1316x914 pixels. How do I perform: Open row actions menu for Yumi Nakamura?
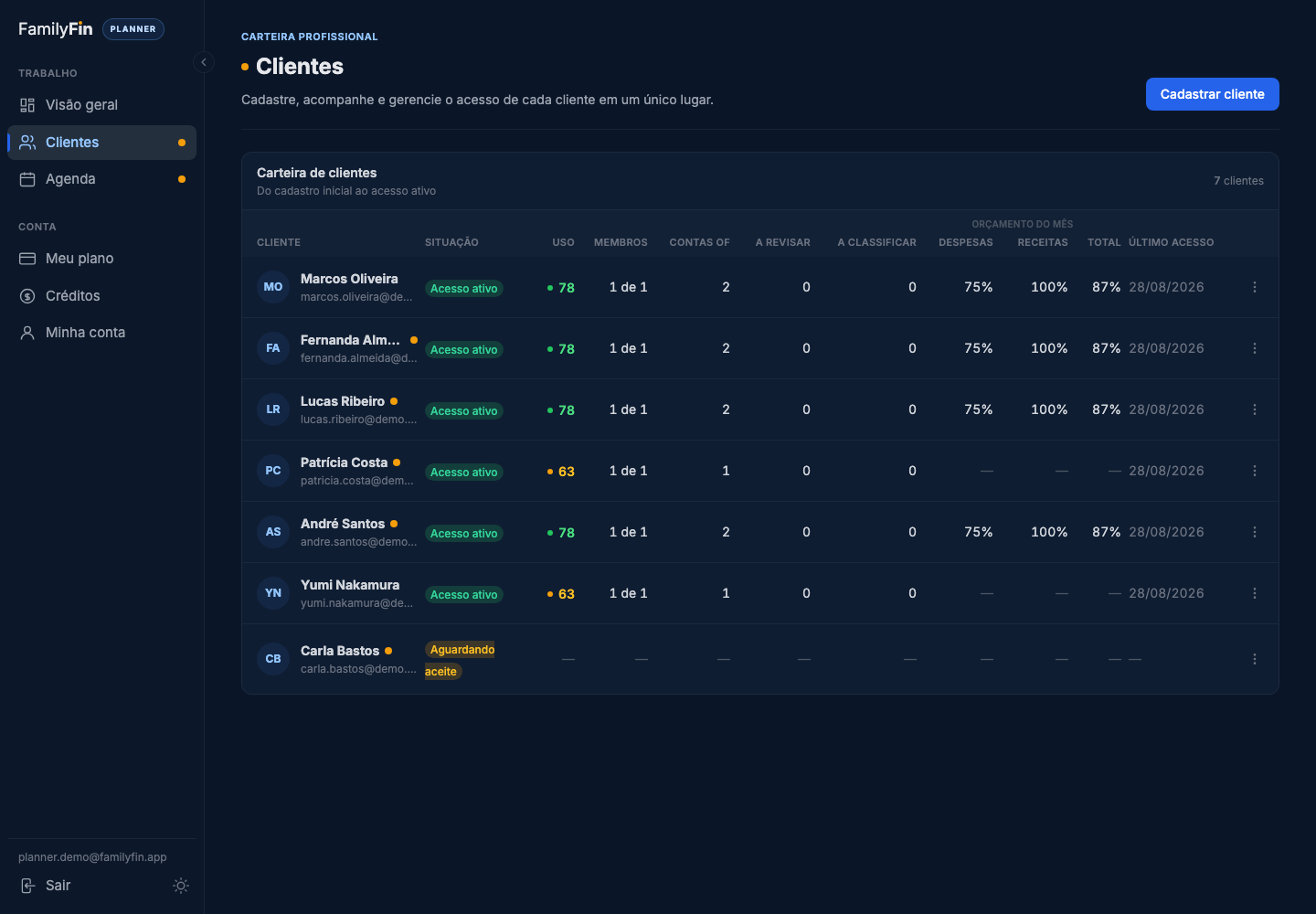(1255, 593)
